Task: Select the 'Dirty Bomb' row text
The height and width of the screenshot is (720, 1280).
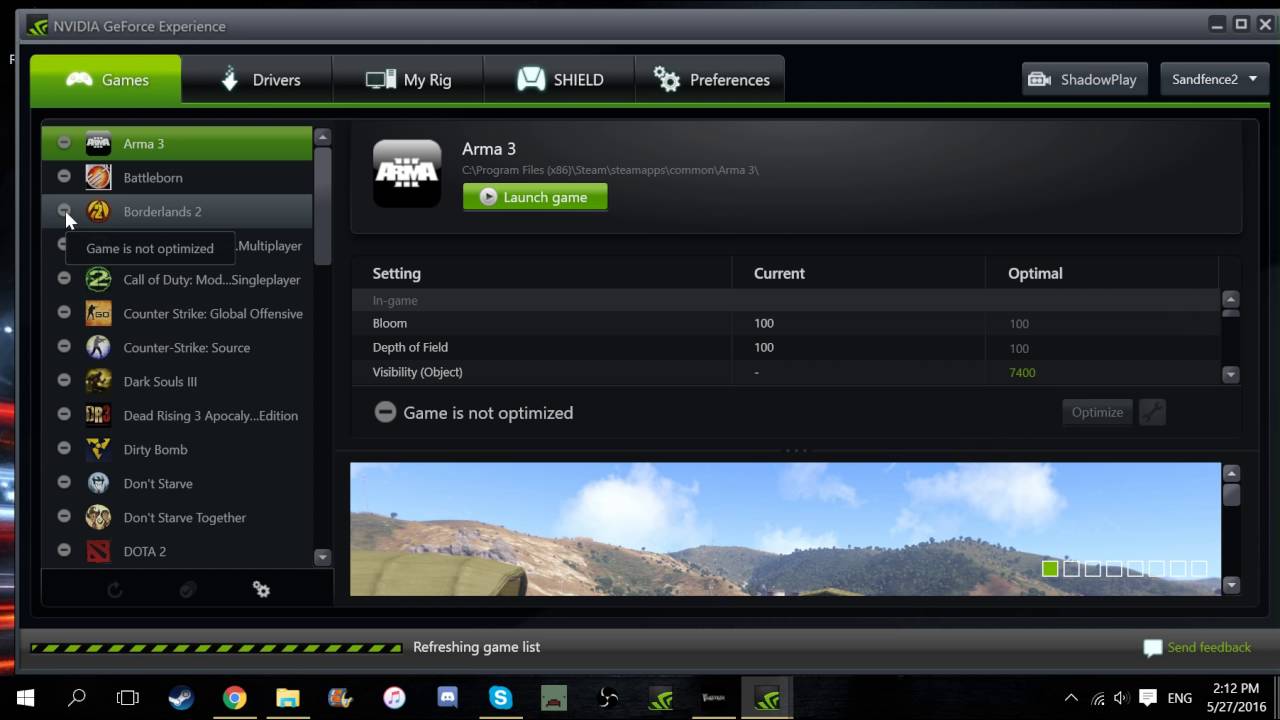Action: [155, 449]
